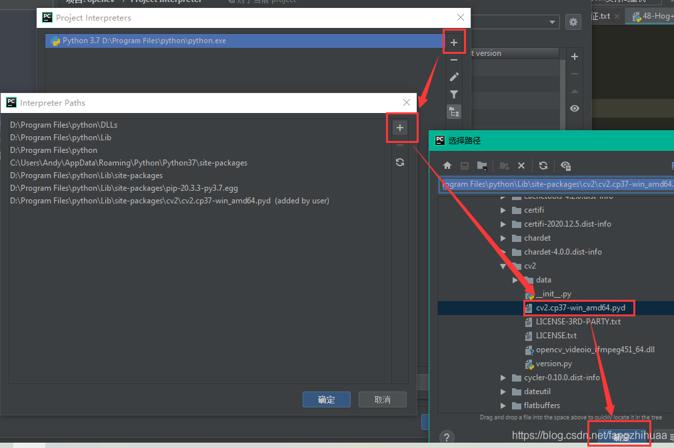Click the 取消 cancel button

[x=382, y=399]
